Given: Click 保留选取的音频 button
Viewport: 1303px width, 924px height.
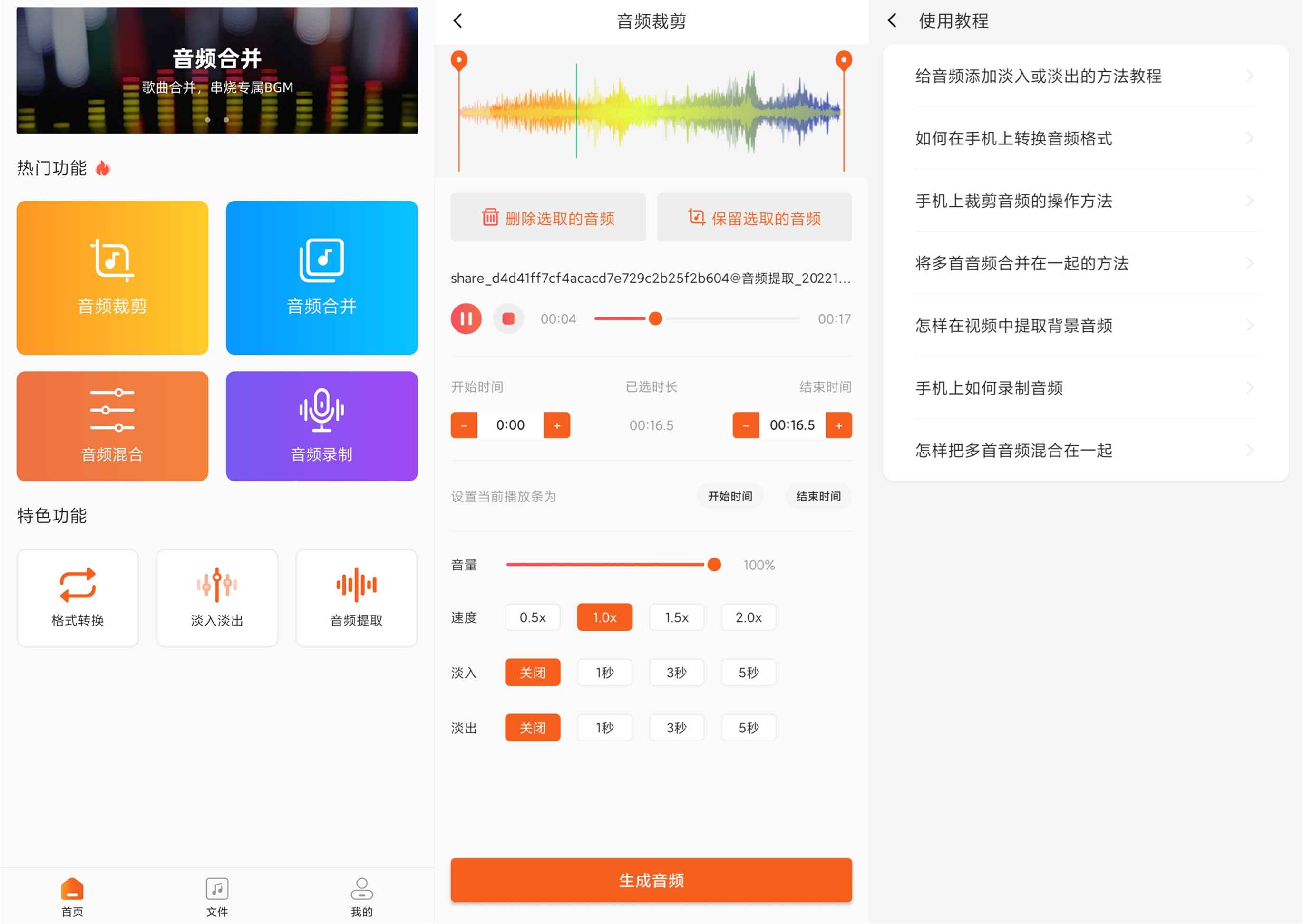Looking at the screenshot, I should tap(754, 217).
